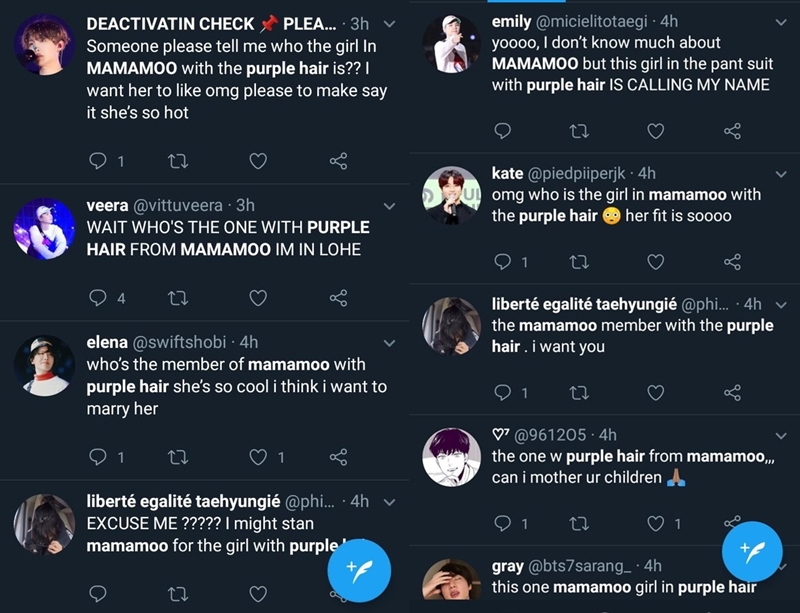Like the DEACTIVATIN CHECK tweet
This screenshot has height=613, width=800.
click(257, 161)
